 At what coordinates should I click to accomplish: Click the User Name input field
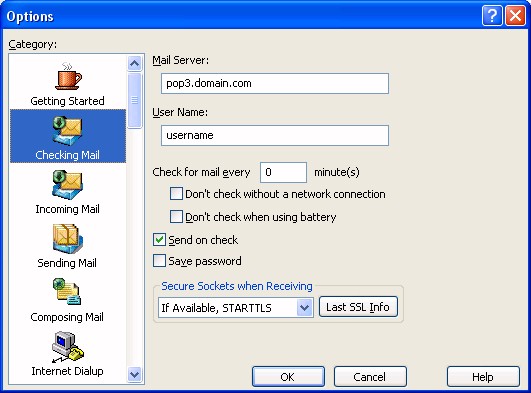point(275,136)
